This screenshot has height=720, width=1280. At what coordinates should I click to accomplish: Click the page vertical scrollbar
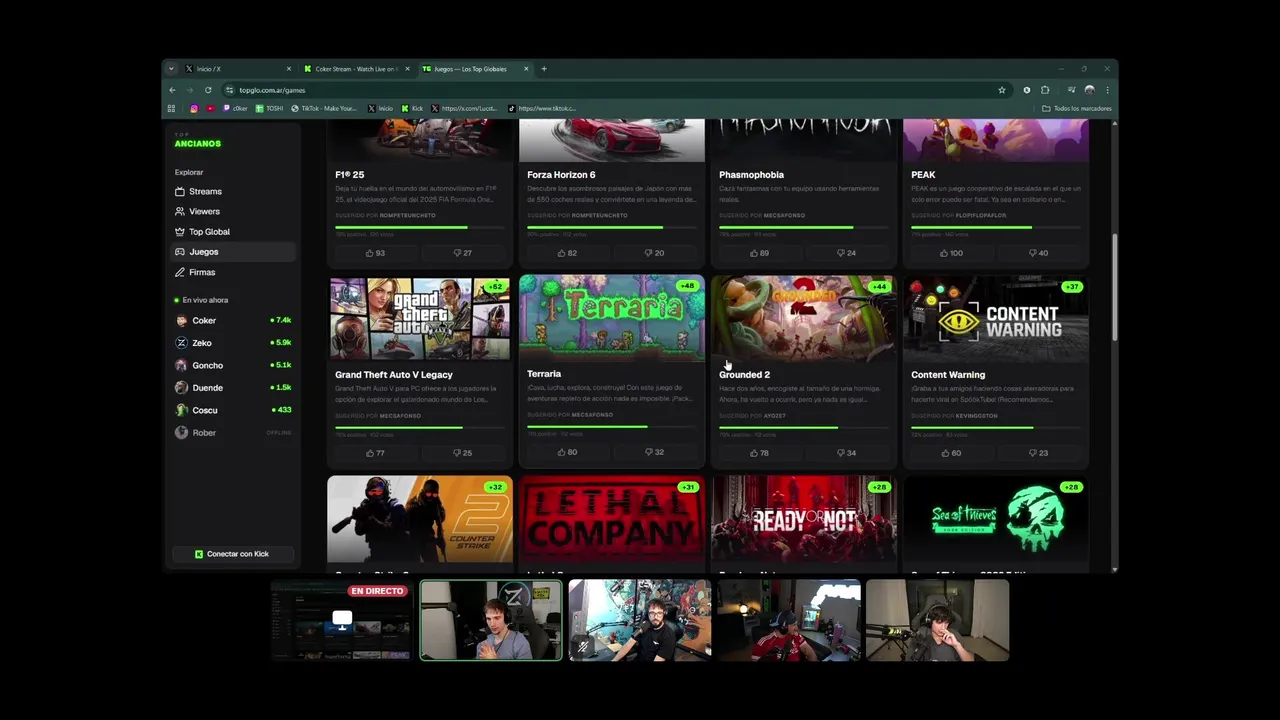click(1114, 290)
